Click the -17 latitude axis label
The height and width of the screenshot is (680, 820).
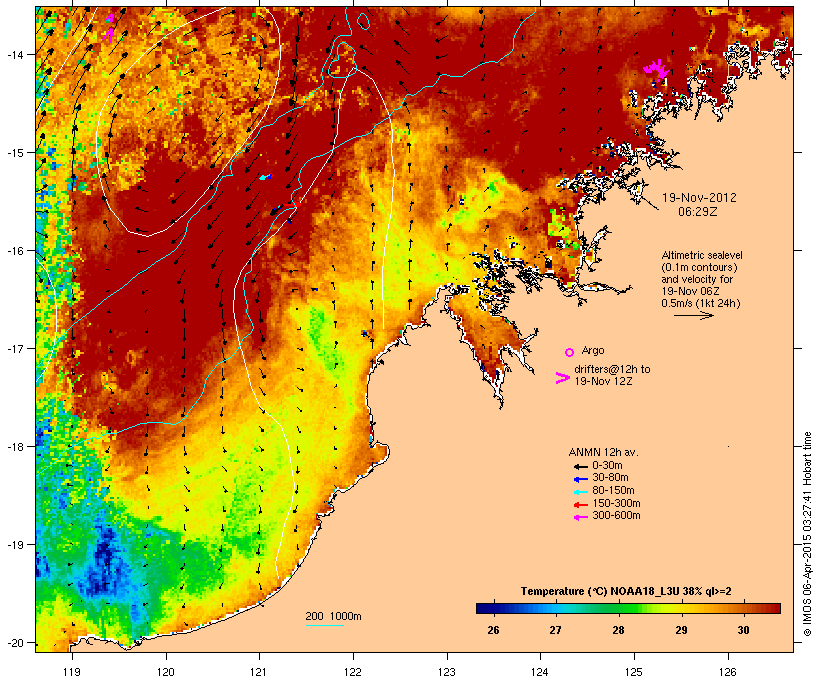14,348
